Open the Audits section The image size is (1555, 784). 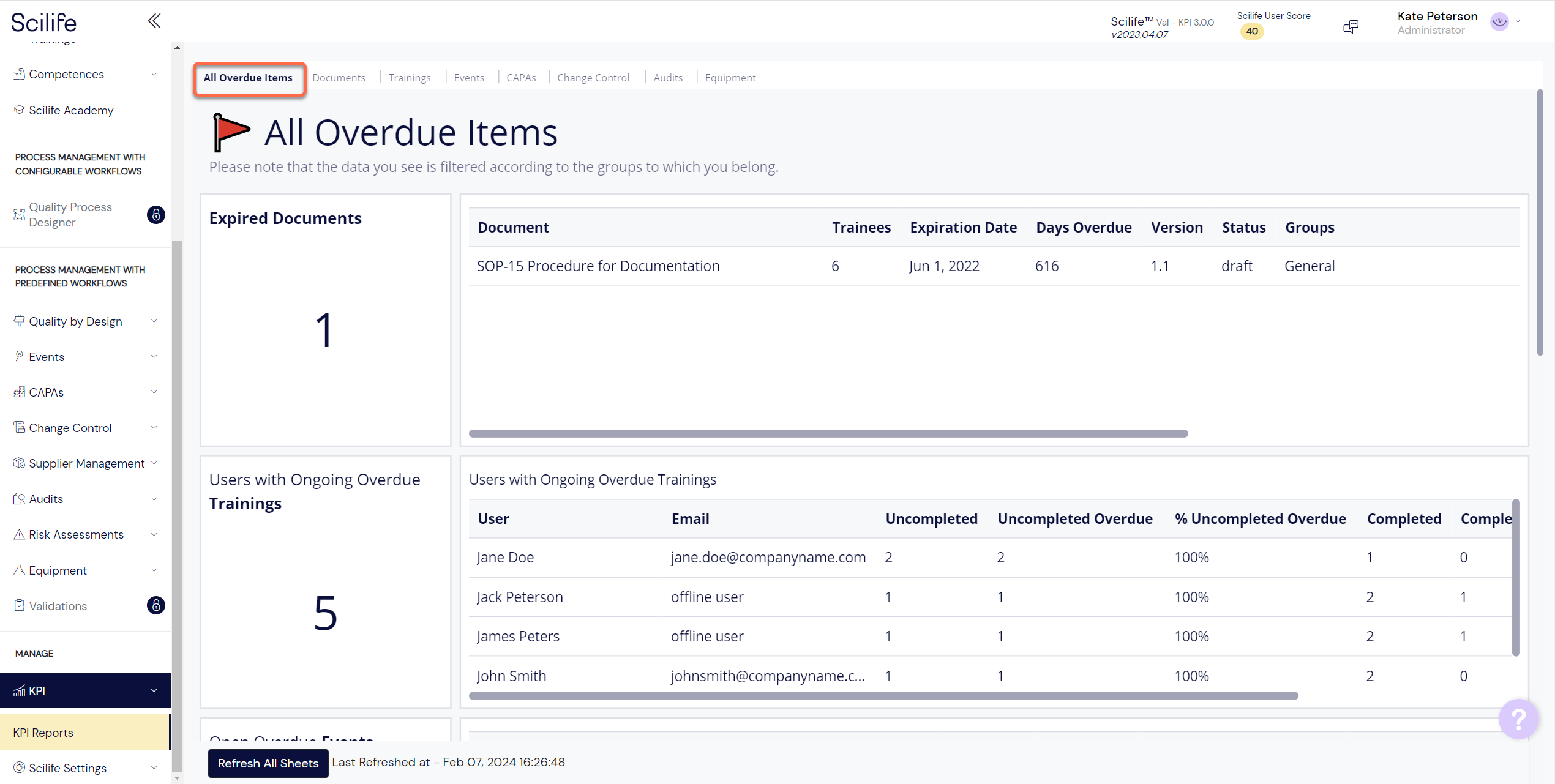[x=46, y=499]
